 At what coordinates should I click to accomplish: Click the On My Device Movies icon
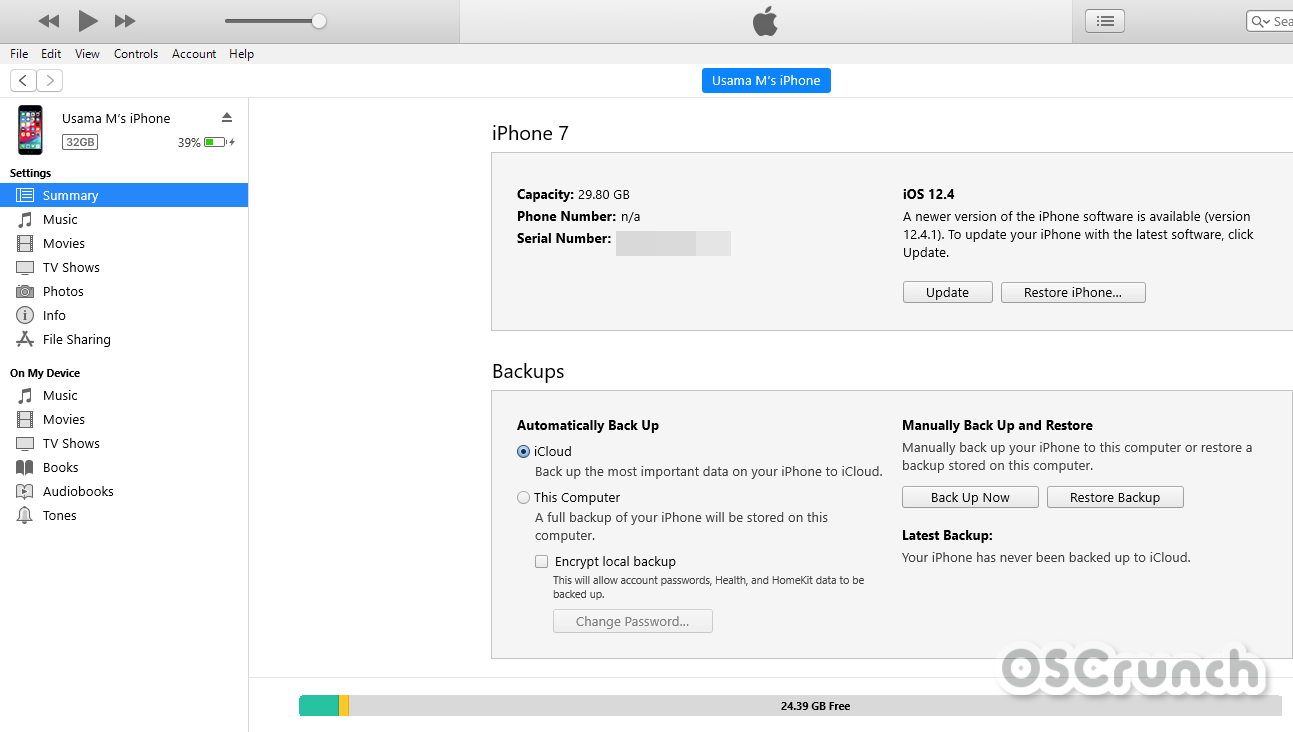25,419
